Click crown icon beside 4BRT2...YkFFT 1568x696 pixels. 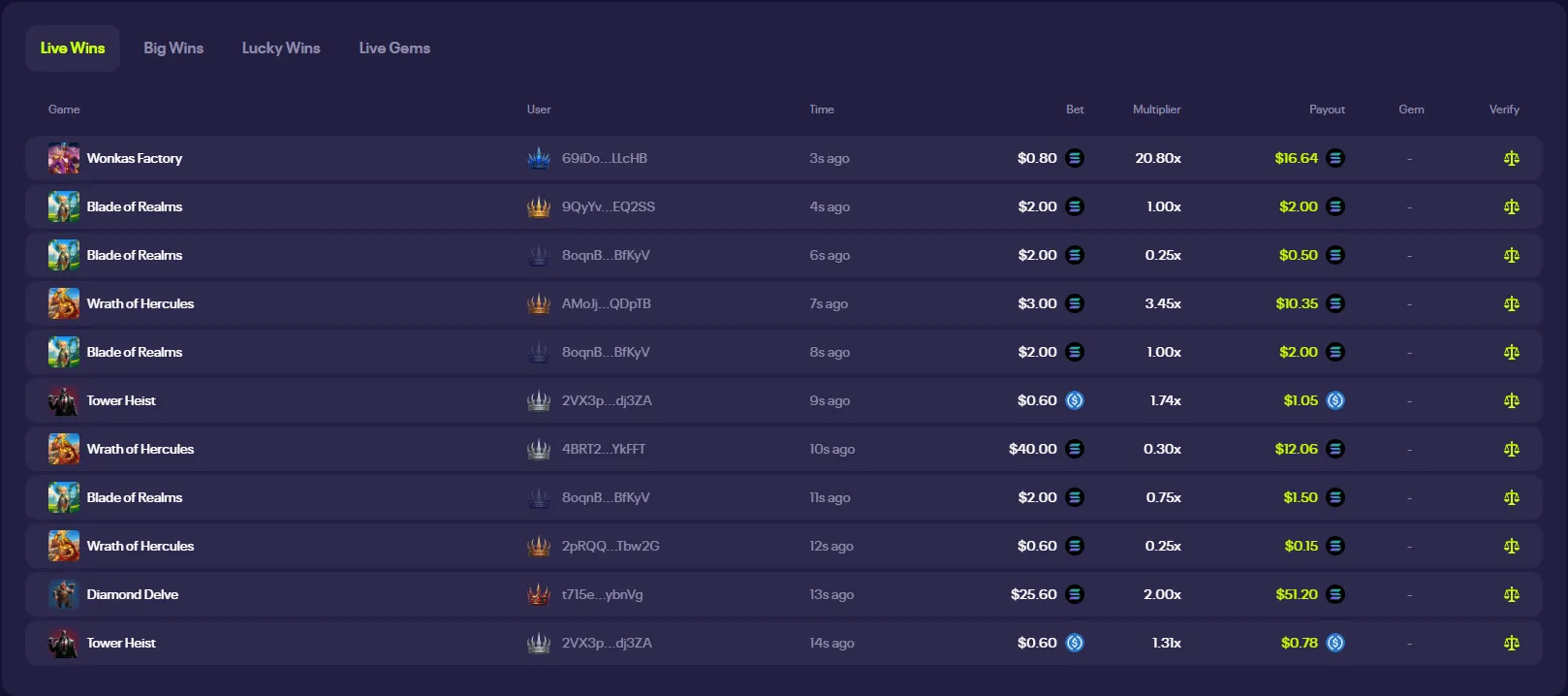(539, 449)
